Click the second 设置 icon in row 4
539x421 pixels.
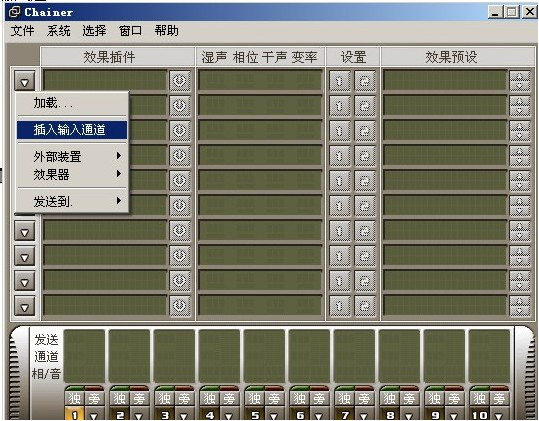pyautogui.click(x=365, y=156)
